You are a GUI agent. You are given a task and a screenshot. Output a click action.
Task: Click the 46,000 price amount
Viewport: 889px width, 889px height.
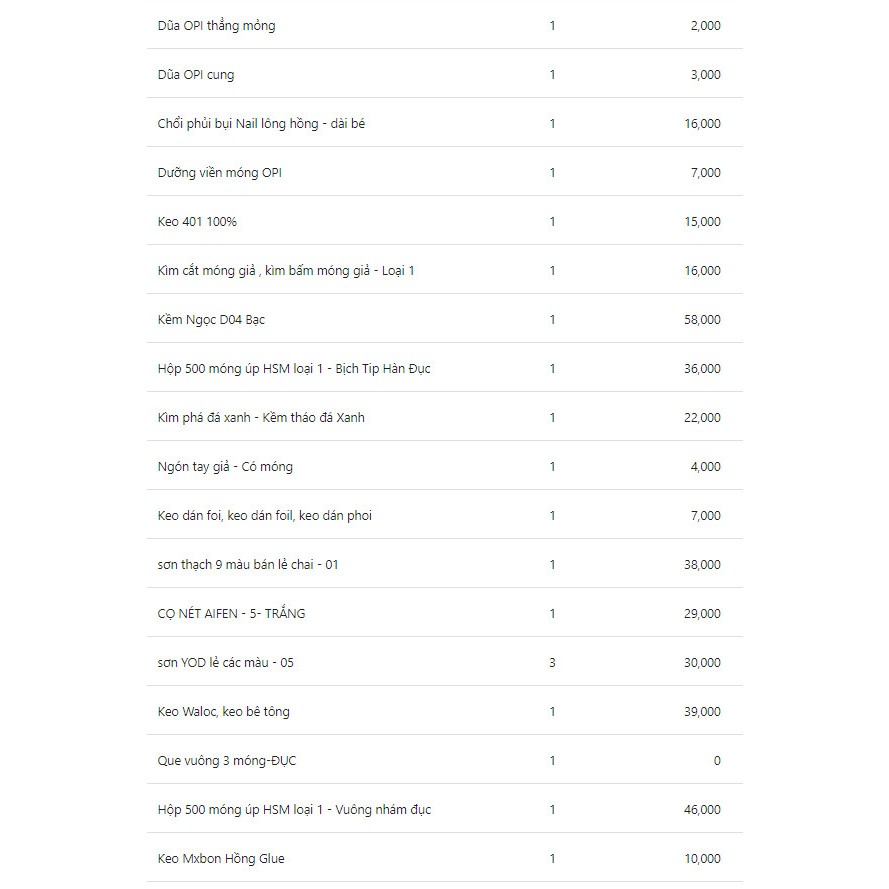[x=702, y=810]
